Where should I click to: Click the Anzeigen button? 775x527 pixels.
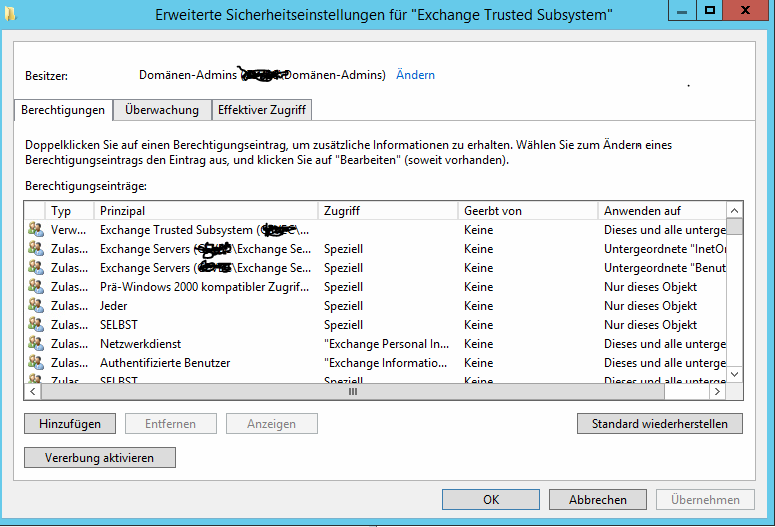pyautogui.click(x=271, y=424)
